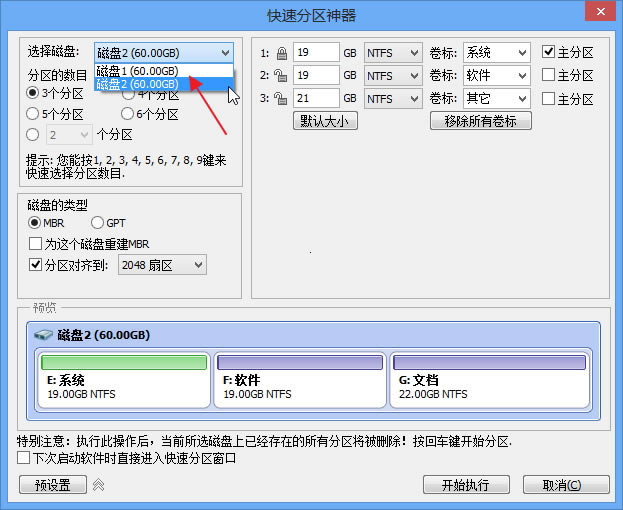Select the E: 系统 partition block in preview
This screenshot has width=623, height=510.
point(124,380)
